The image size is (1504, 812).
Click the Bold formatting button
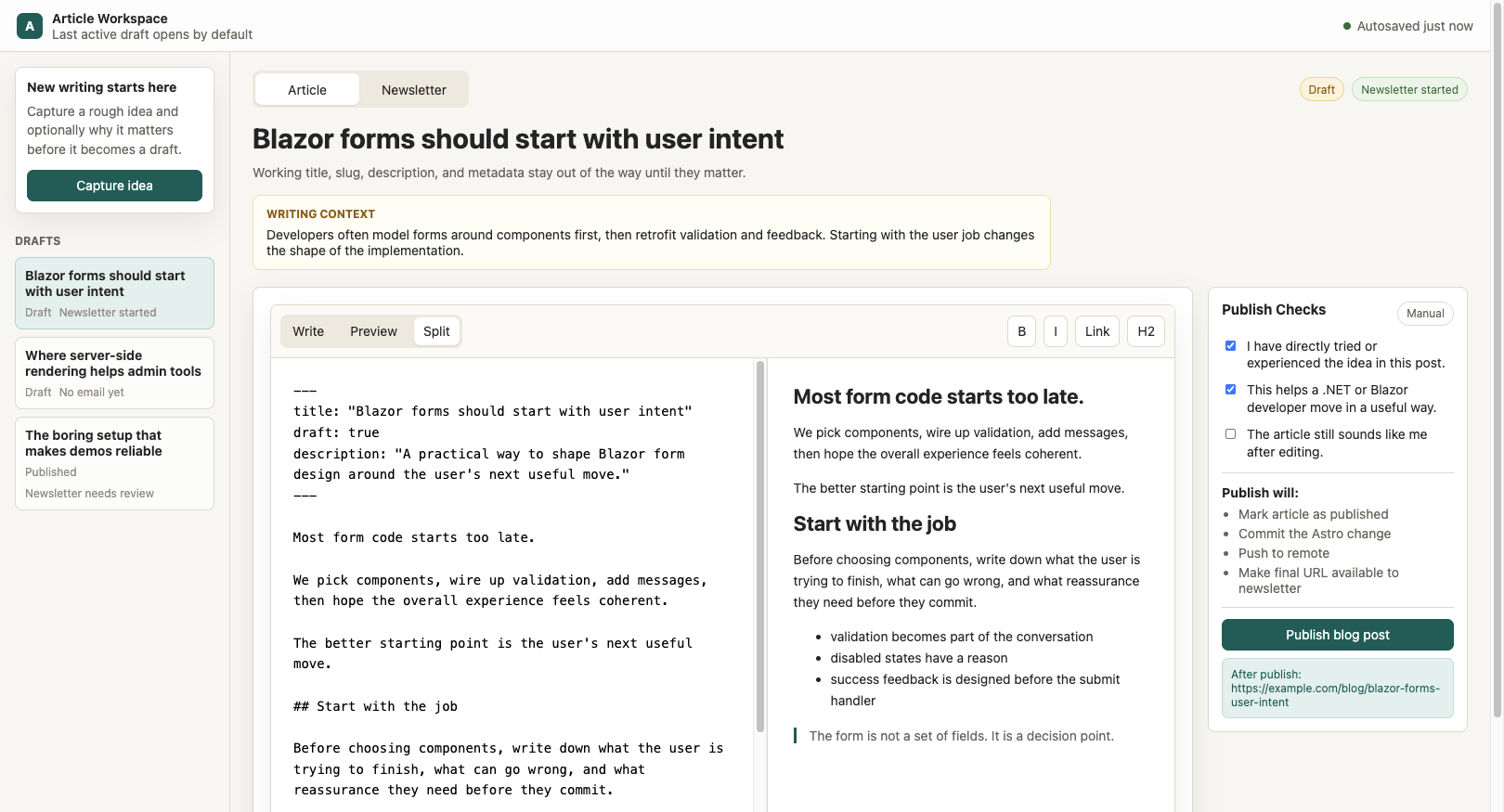(x=1021, y=331)
